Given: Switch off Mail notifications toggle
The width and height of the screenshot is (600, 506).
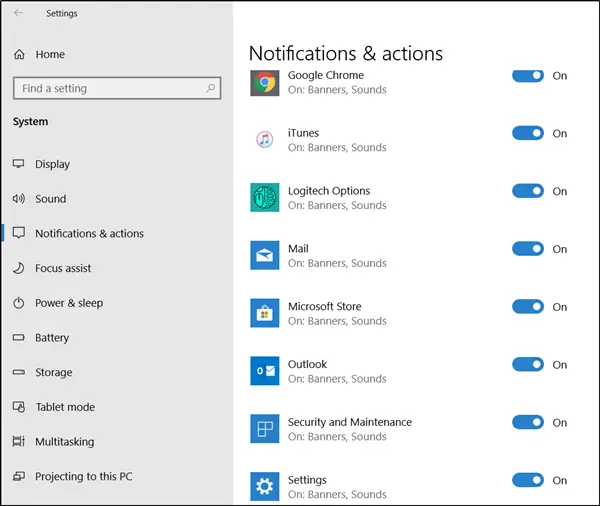Looking at the screenshot, I should [x=528, y=249].
